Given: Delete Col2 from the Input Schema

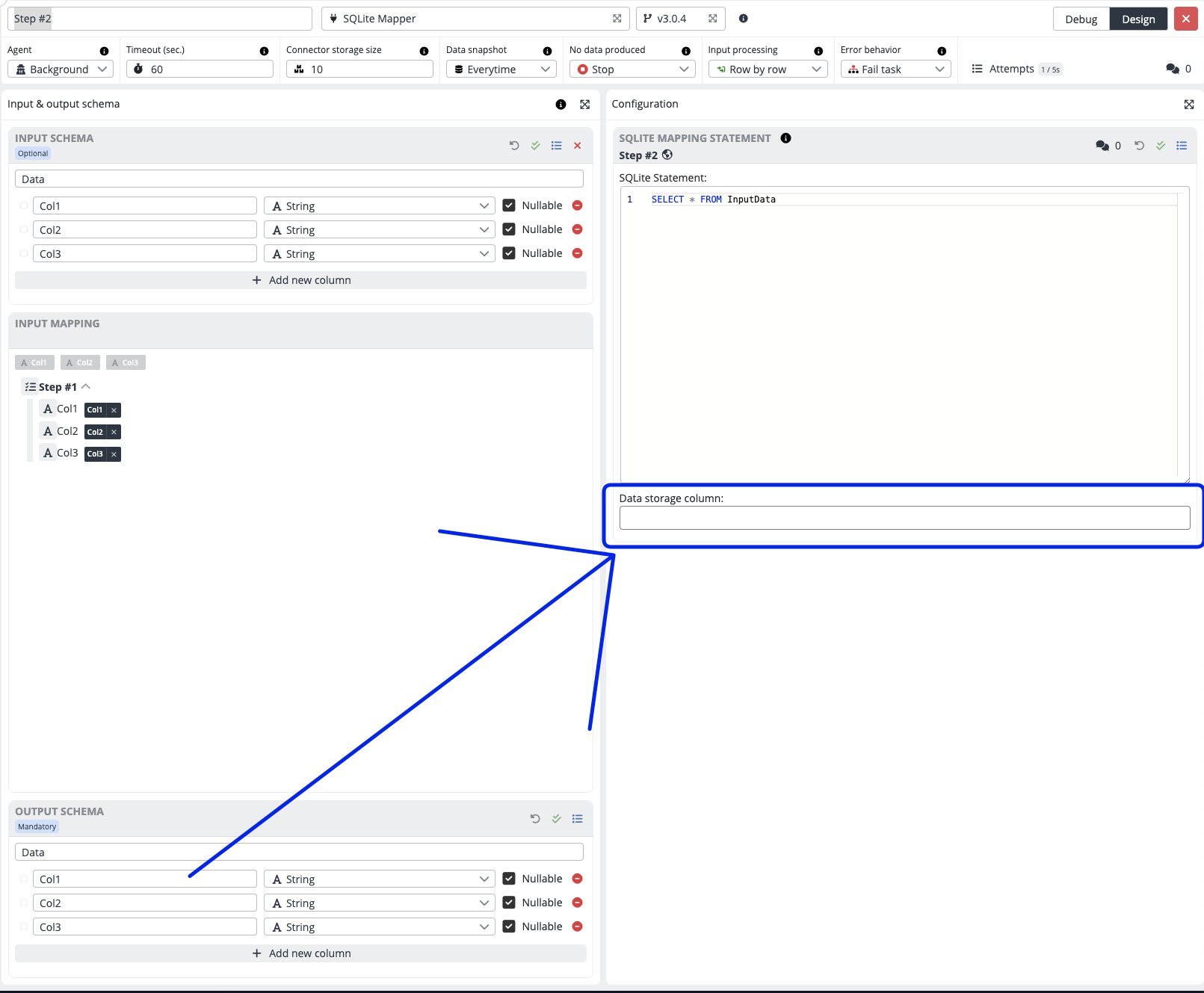Looking at the screenshot, I should [577, 229].
